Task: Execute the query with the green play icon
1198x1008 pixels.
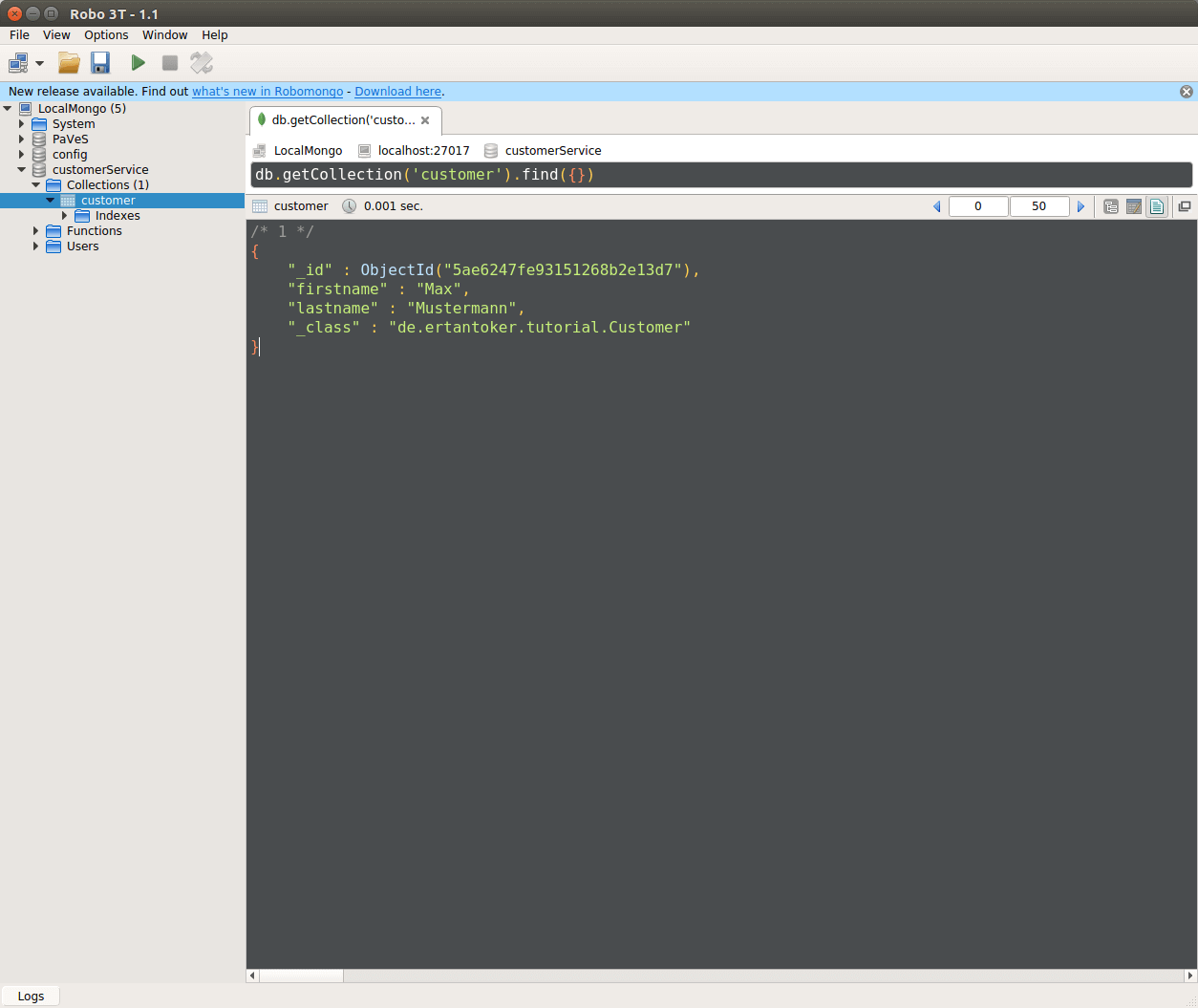Action: [138, 62]
